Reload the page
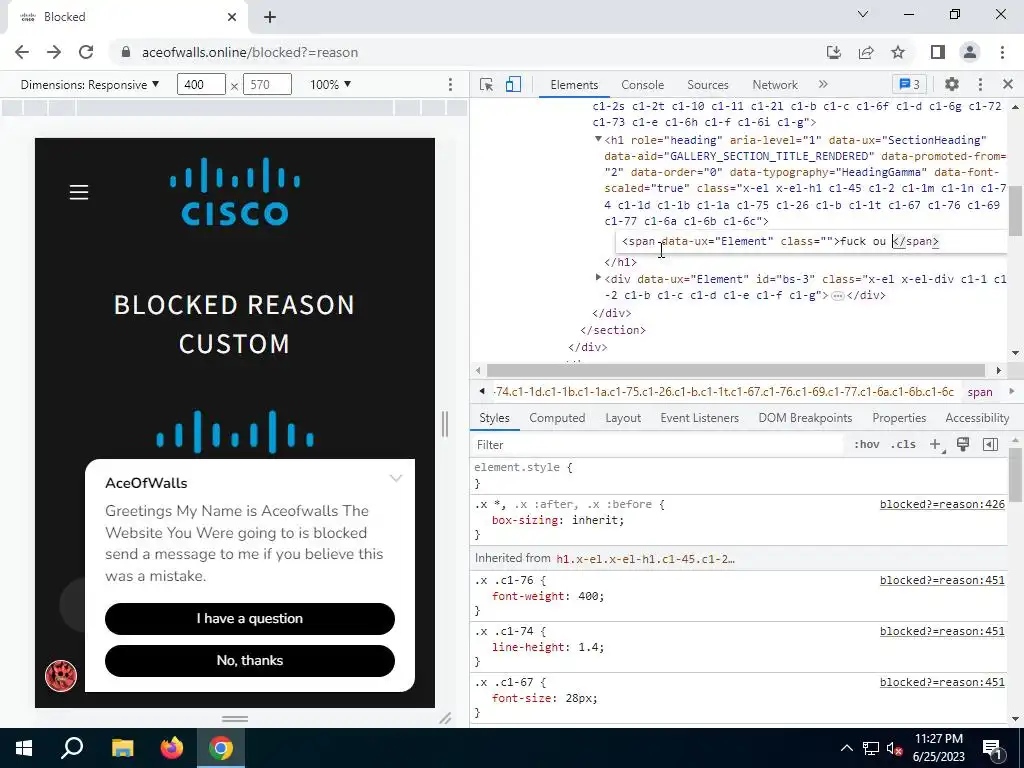Image resolution: width=1024 pixels, height=768 pixels. pyautogui.click(x=86, y=52)
